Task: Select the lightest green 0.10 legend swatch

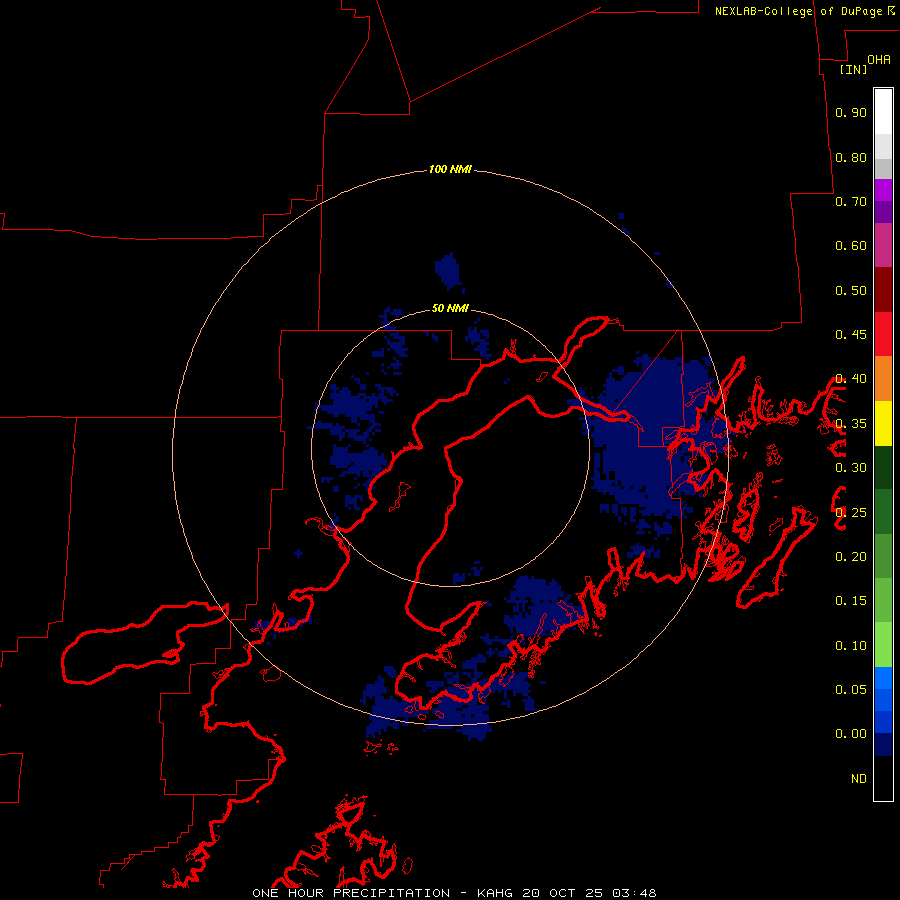Action: [883, 645]
